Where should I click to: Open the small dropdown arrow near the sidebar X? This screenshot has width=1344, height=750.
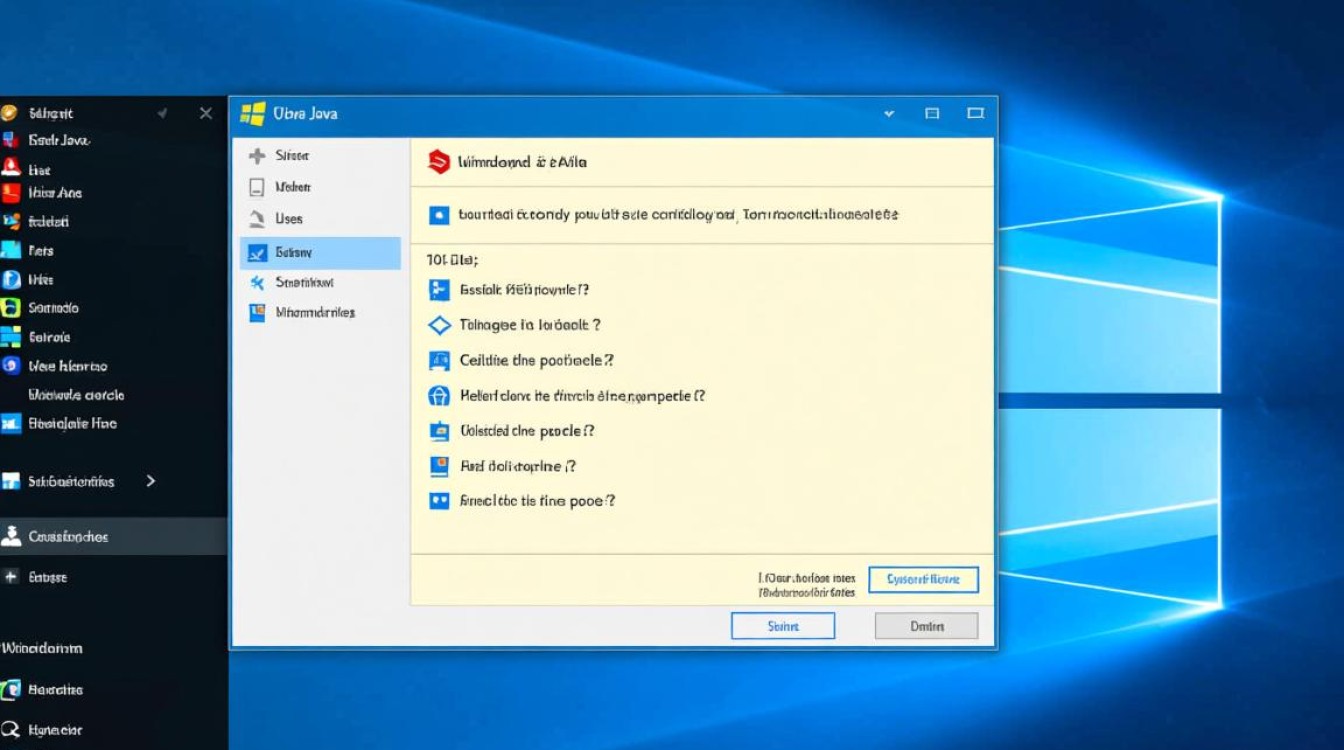click(162, 113)
